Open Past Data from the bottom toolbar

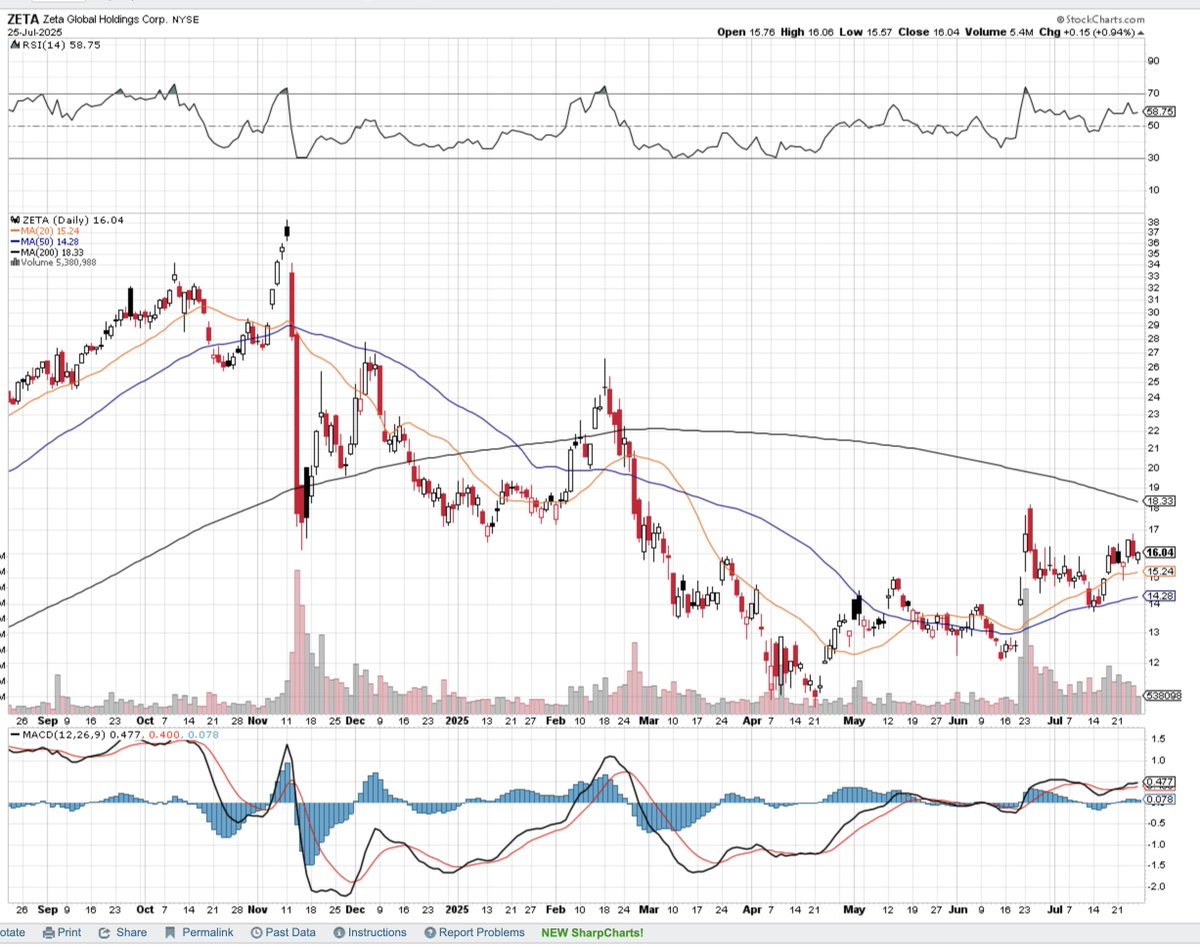pos(285,933)
